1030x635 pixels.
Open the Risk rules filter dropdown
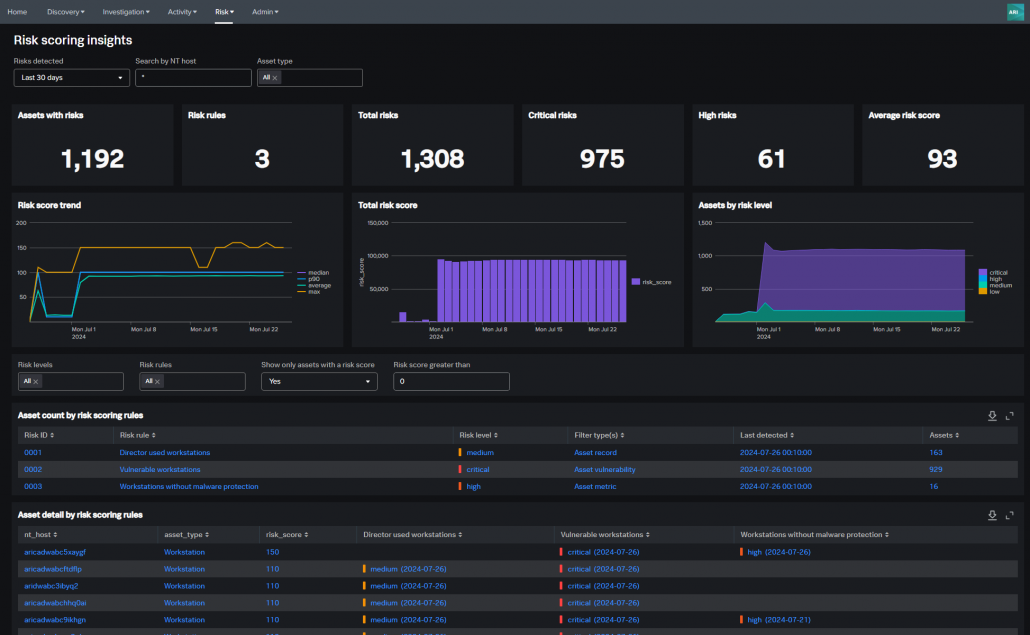click(192, 381)
